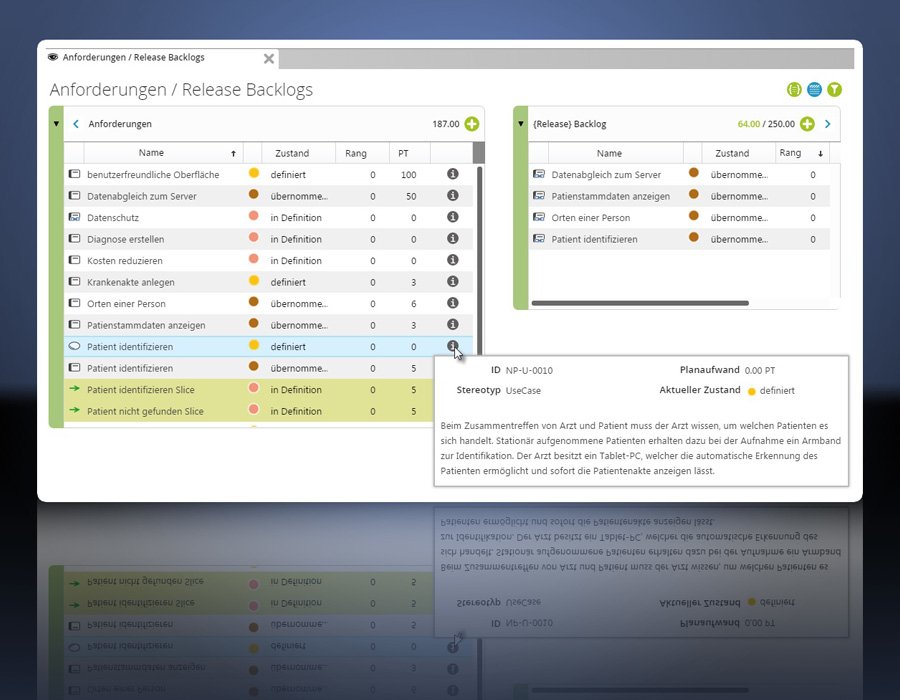Select Patient identifizieren Slice row
The image size is (900, 700).
point(249,390)
